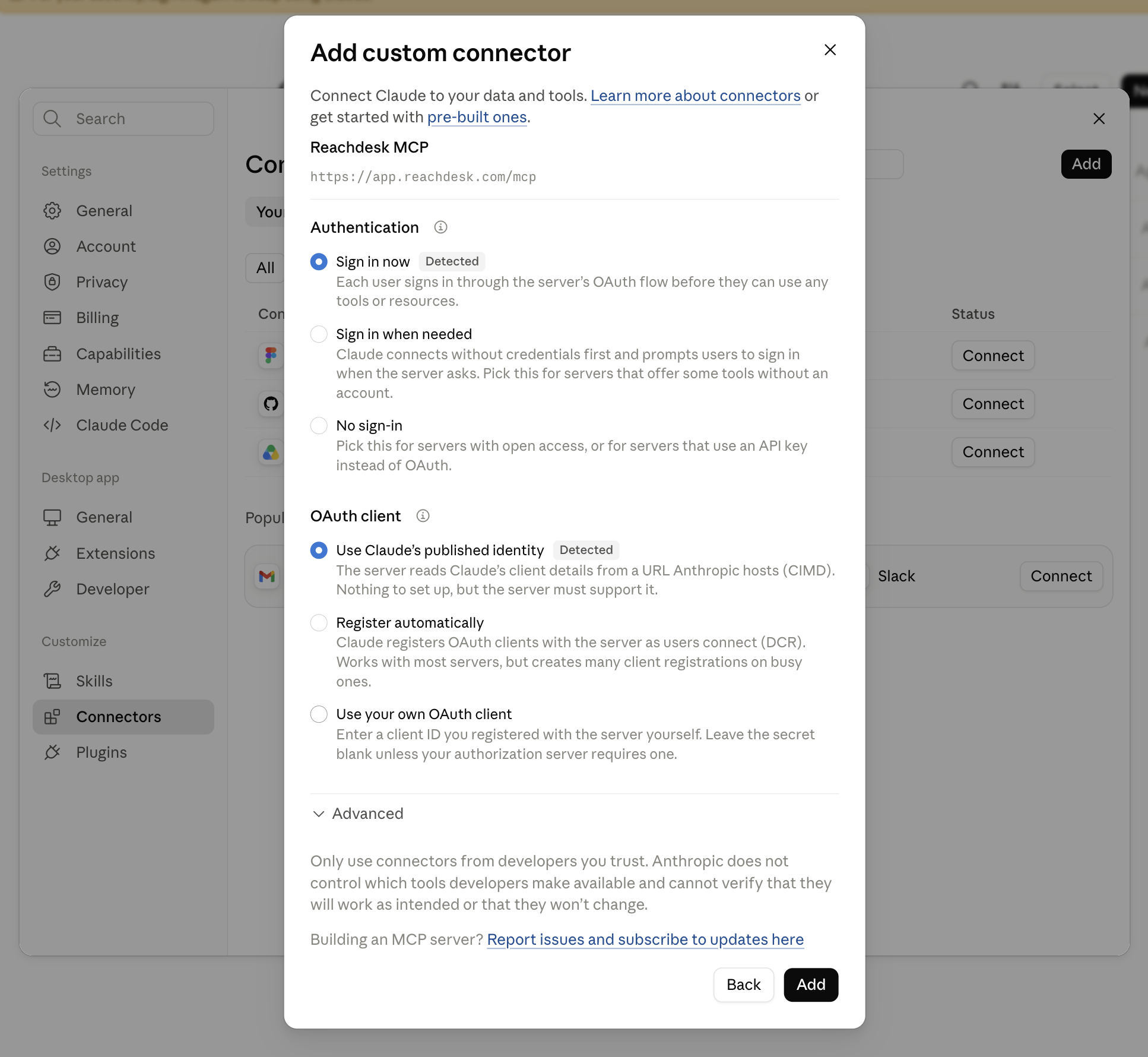Click the Back button
Viewport: 1148px width, 1057px height.
click(x=744, y=985)
